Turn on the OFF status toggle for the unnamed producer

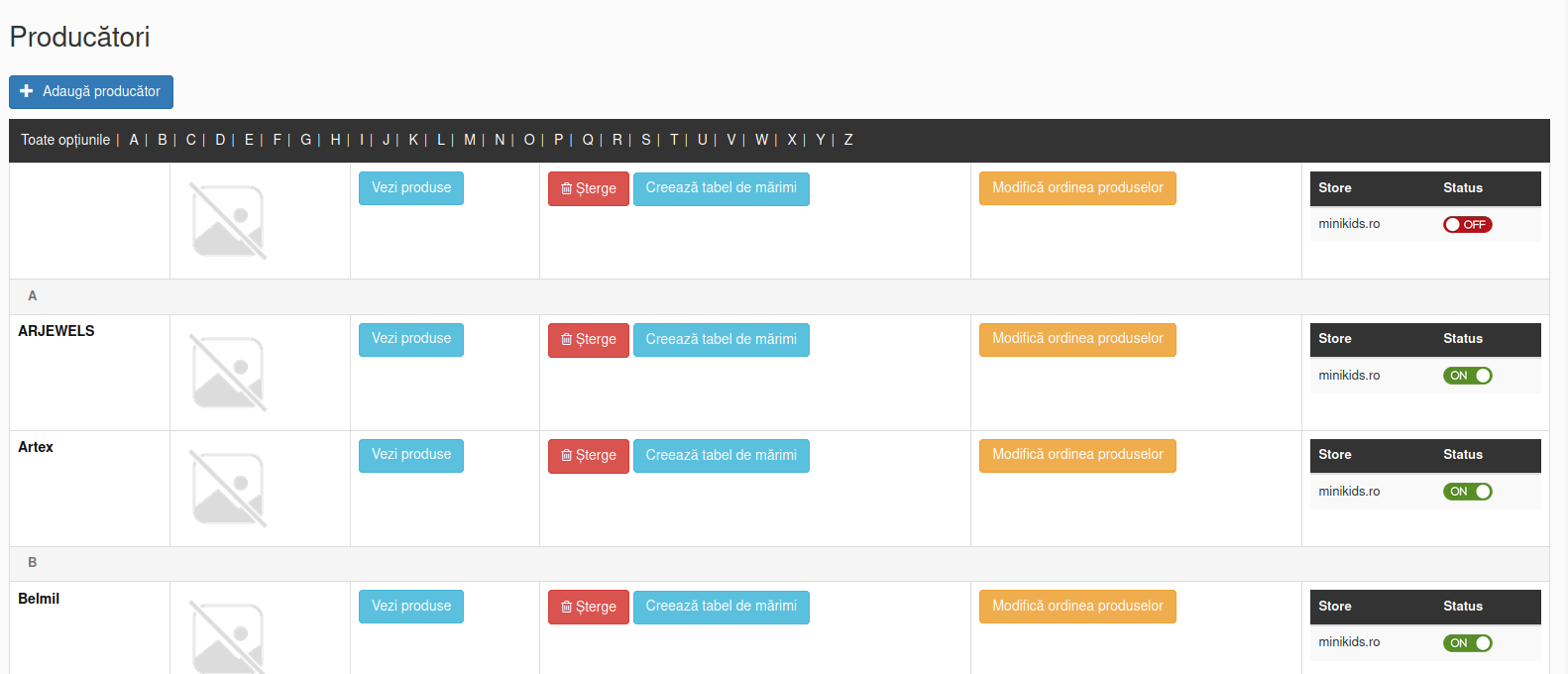(x=1467, y=224)
